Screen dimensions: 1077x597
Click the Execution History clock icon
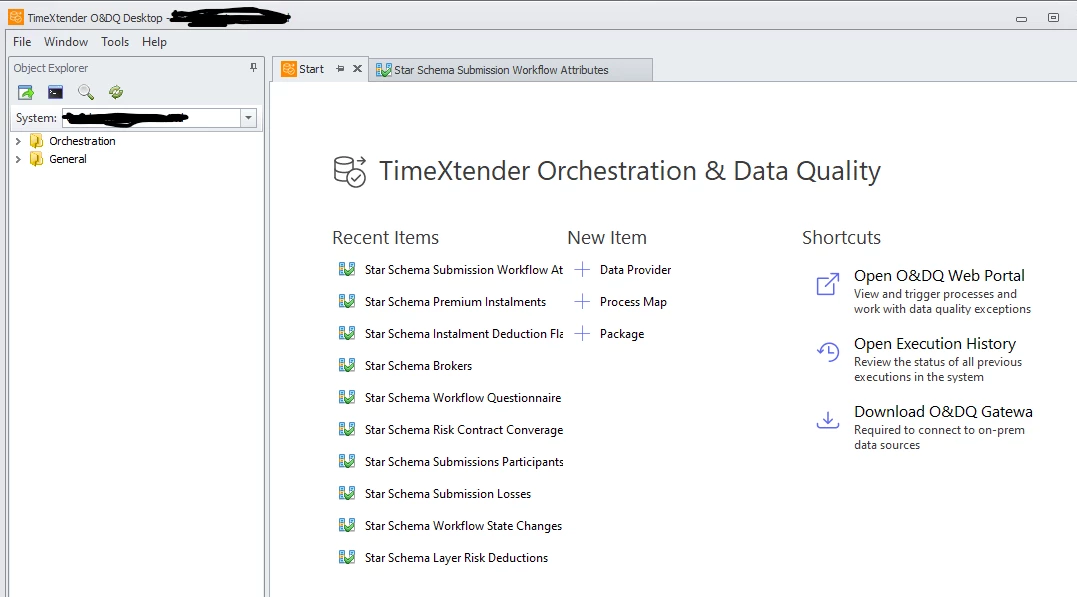coord(828,352)
